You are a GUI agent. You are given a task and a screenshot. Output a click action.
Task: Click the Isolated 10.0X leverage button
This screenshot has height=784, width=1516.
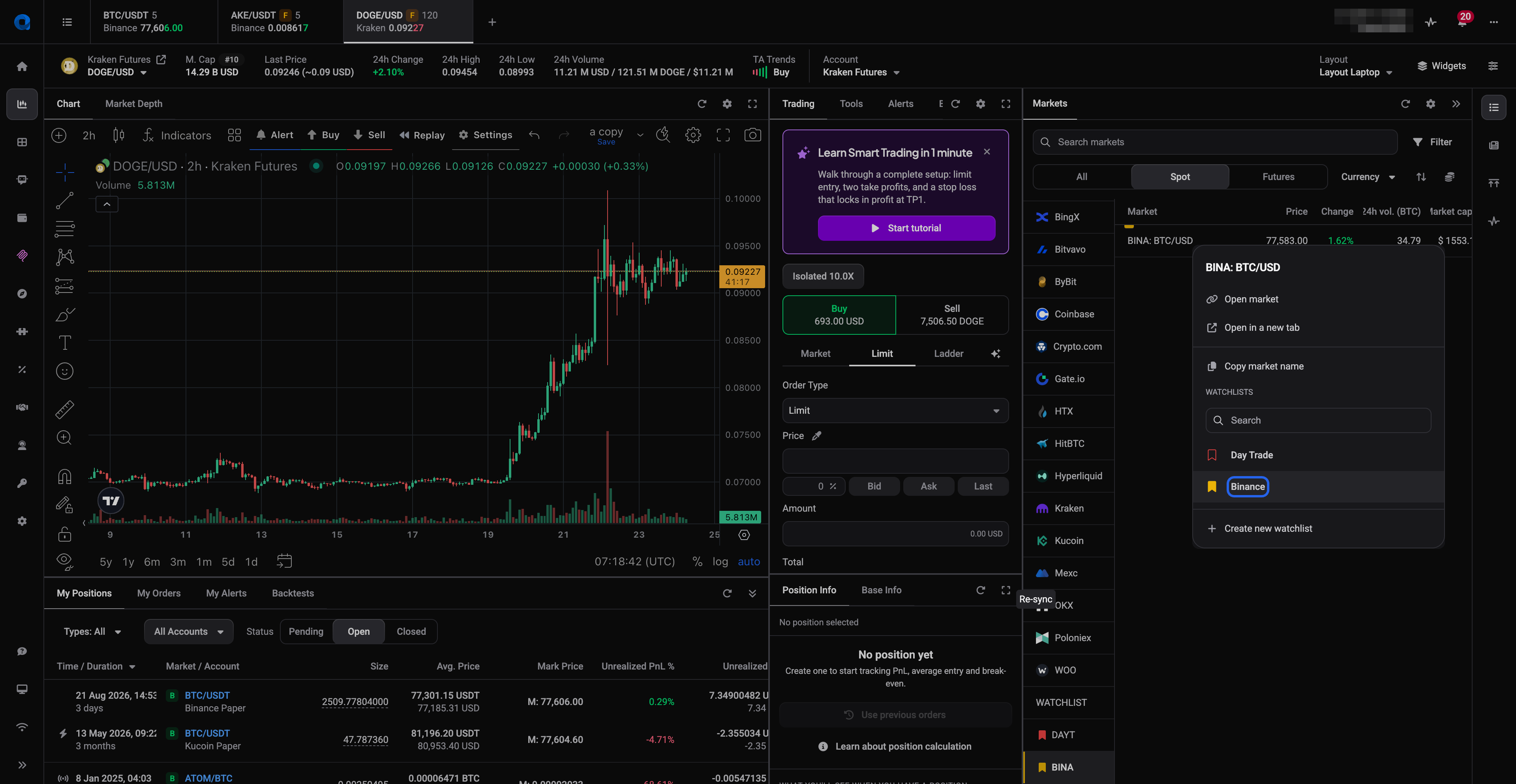click(823, 276)
